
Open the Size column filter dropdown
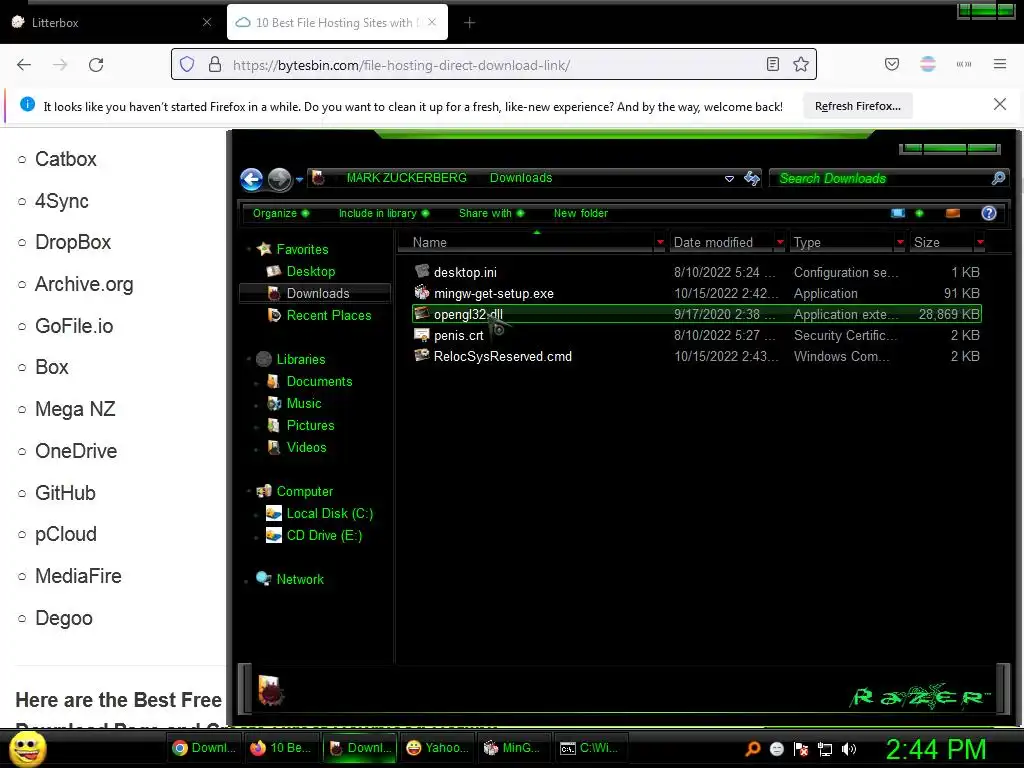pos(980,242)
